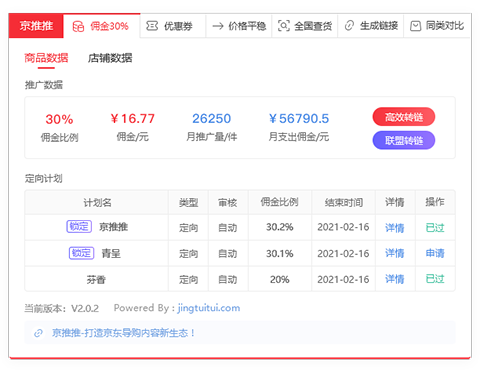This screenshot has height=376, width=480.
Task: Click 已过 status in 芬香 row
Action: pos(435,279)
